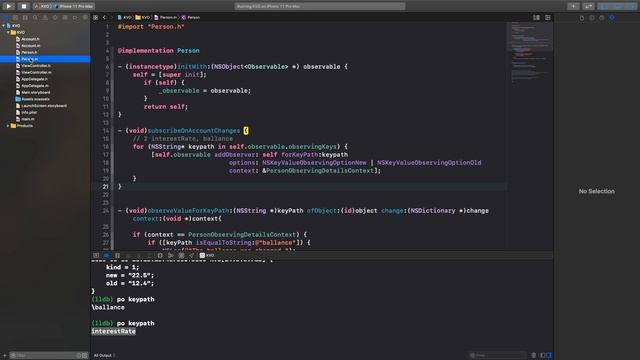Image resolution: width=640 pixels, height=360 pixels.
Task: Open the Project navigator tab
Action: (5, 18)
